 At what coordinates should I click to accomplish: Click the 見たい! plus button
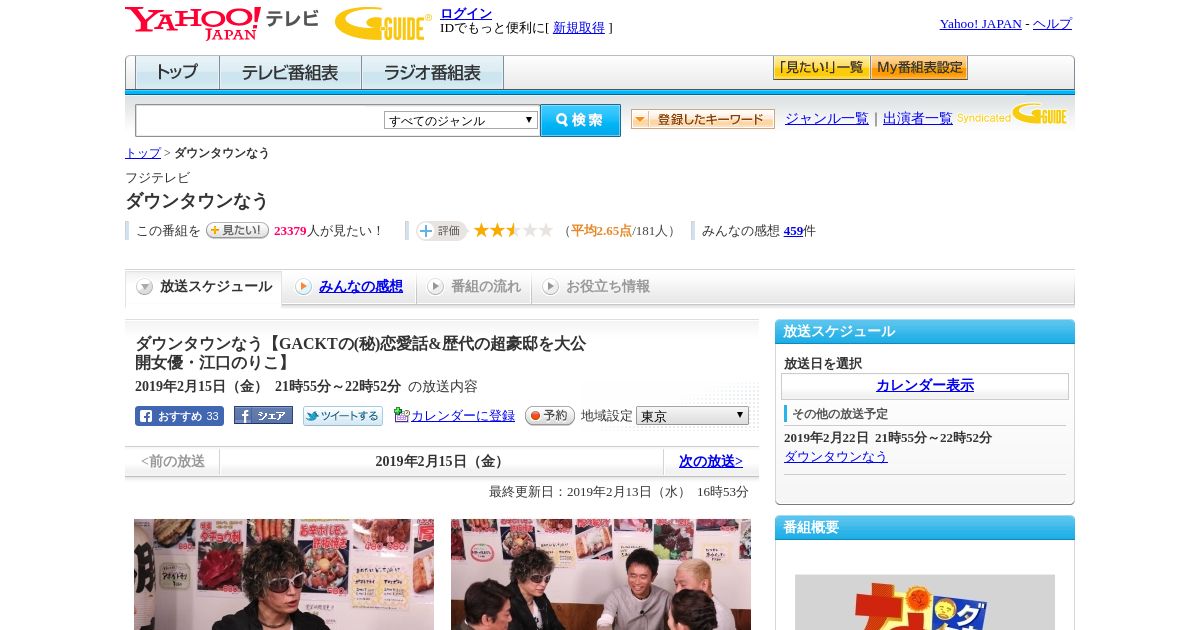(x=237, y=230)
